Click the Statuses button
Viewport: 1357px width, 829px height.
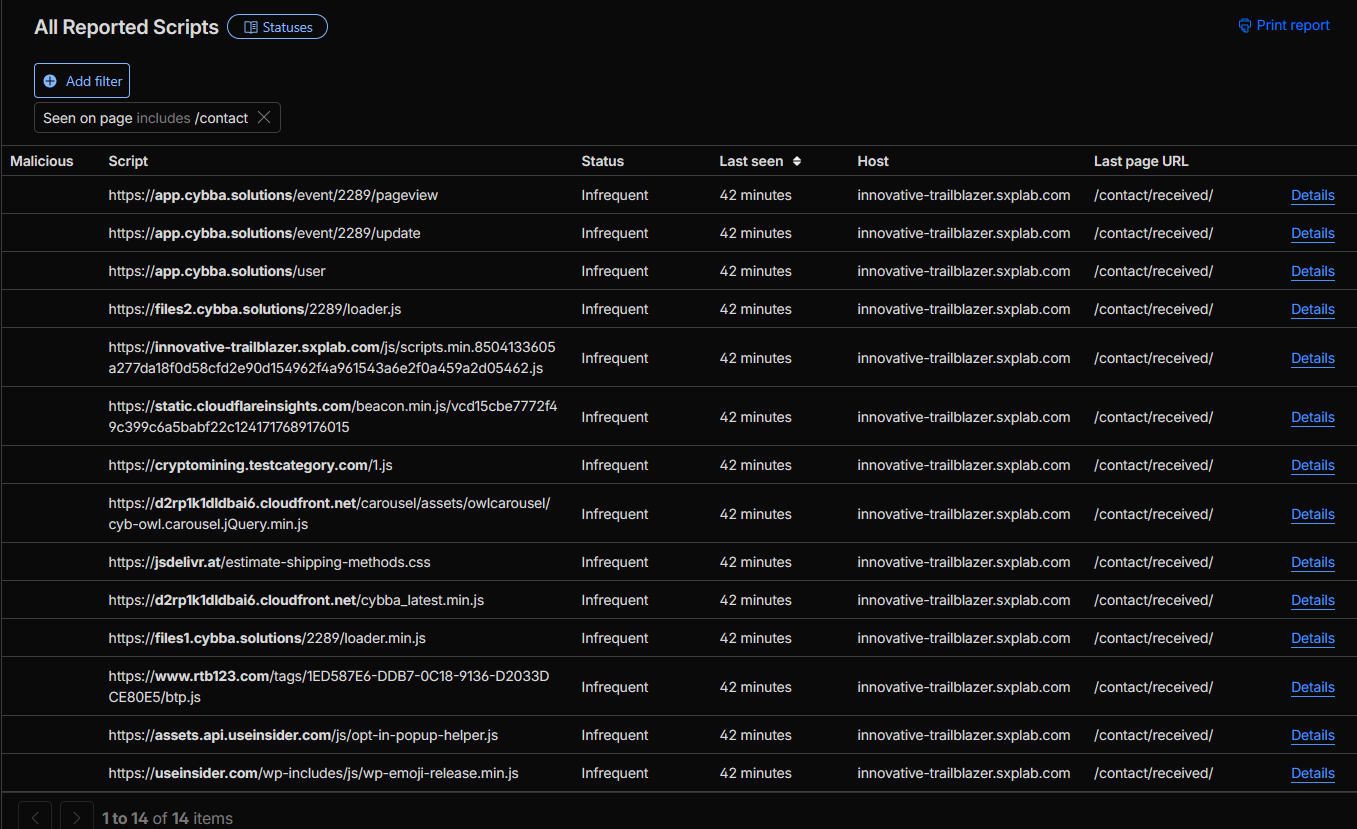277,26
